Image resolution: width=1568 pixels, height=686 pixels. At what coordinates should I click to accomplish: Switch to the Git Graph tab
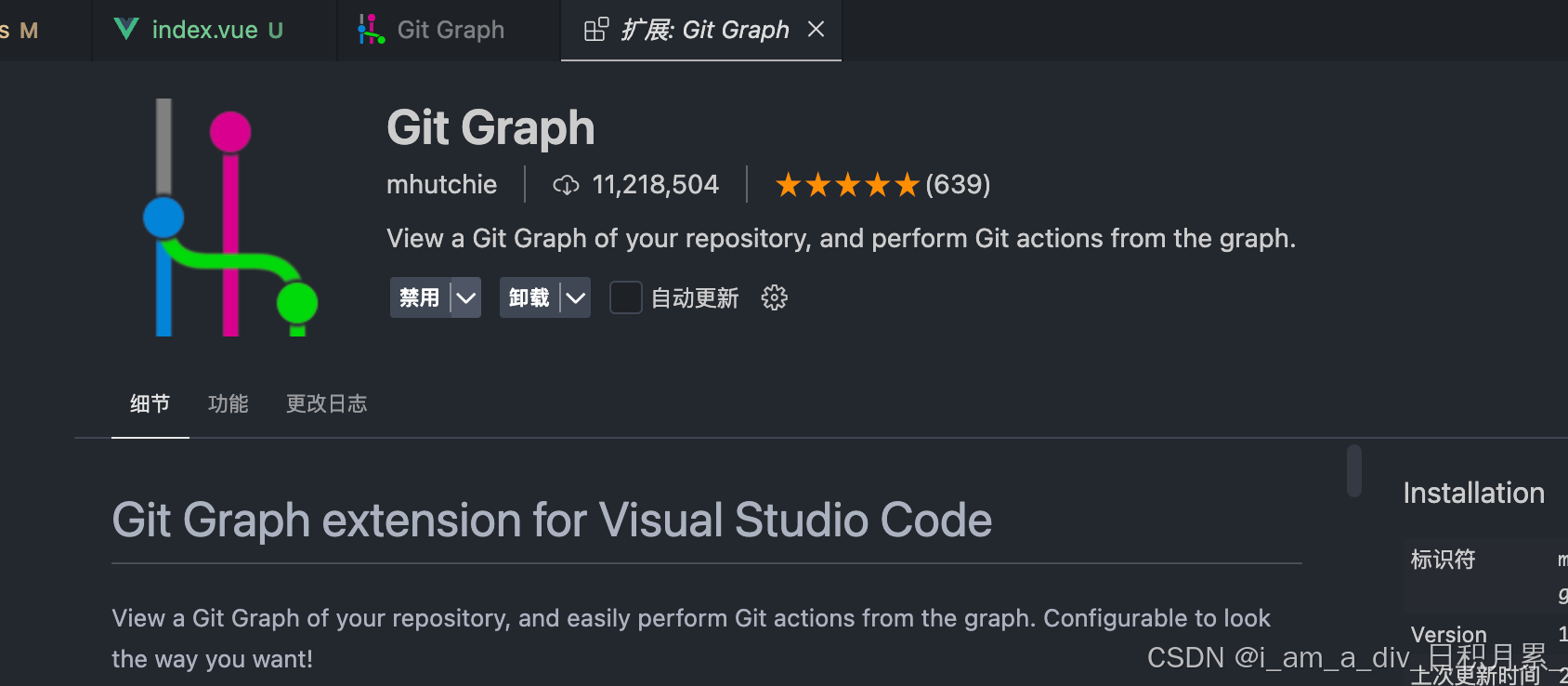tap(450, 30)
